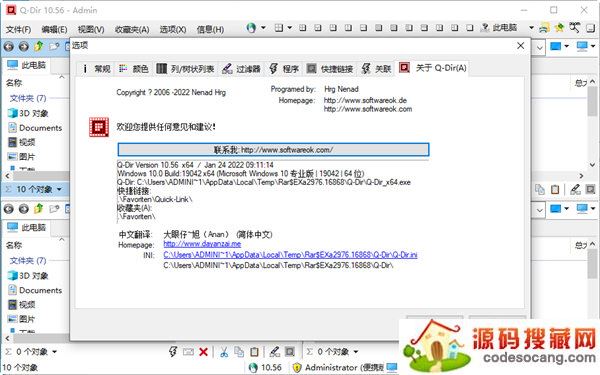Click the pencil edit icon in the right pane toolbar
600x375 pixels.
coord(575,189)
